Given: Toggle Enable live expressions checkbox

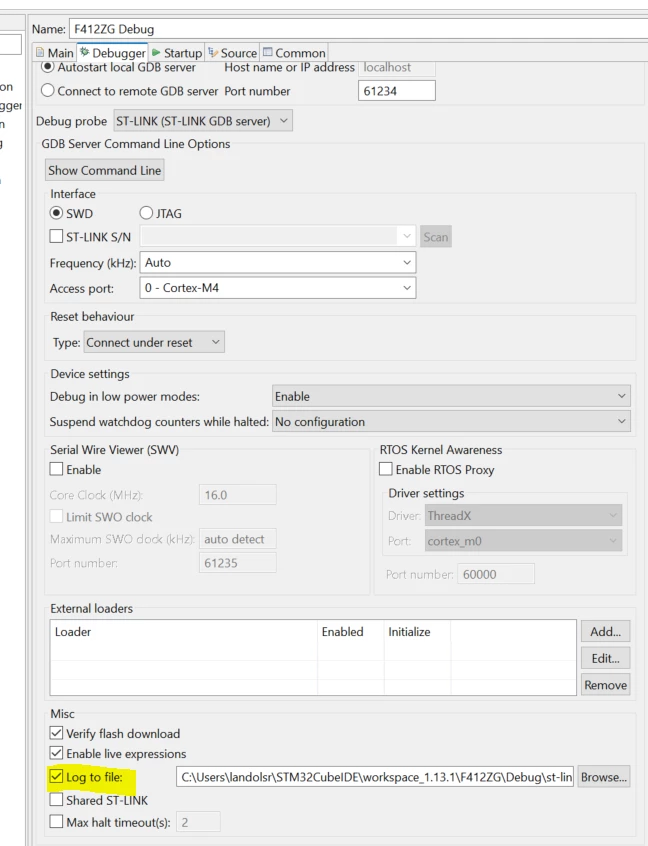Looking at the screenshot, I should coord(56,753).
